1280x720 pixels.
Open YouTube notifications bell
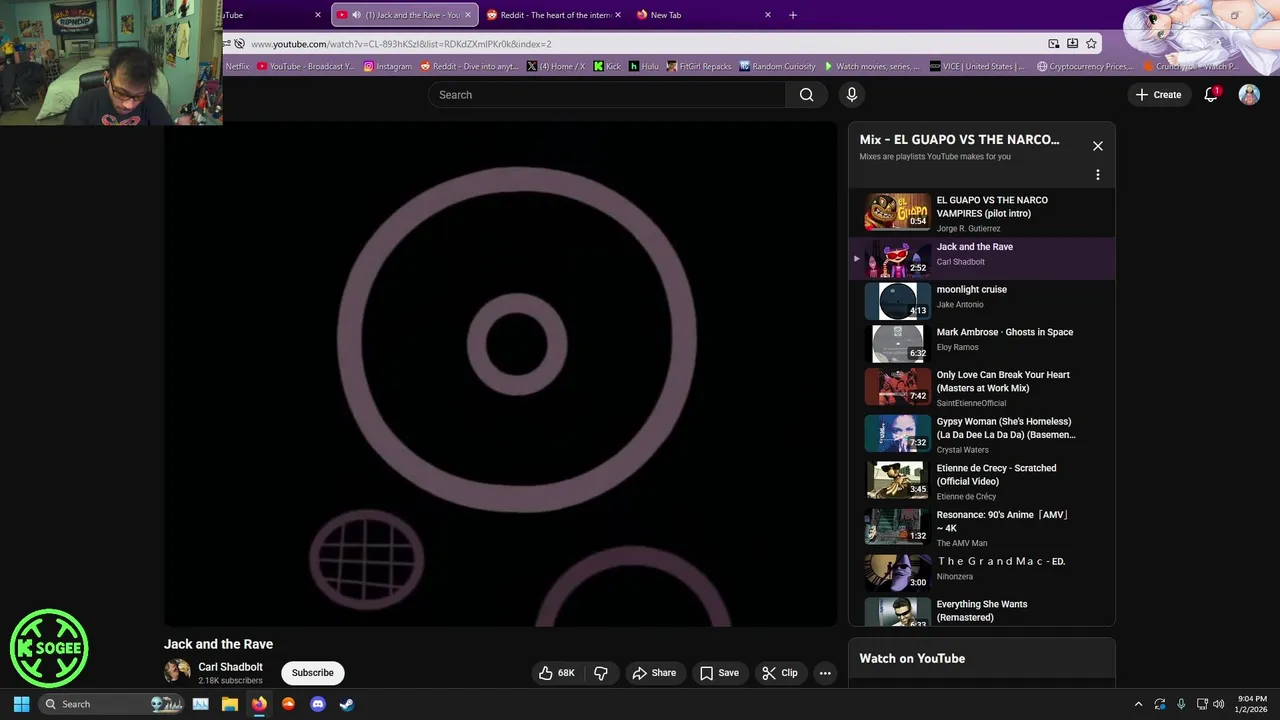click(x=1211, y=94)
